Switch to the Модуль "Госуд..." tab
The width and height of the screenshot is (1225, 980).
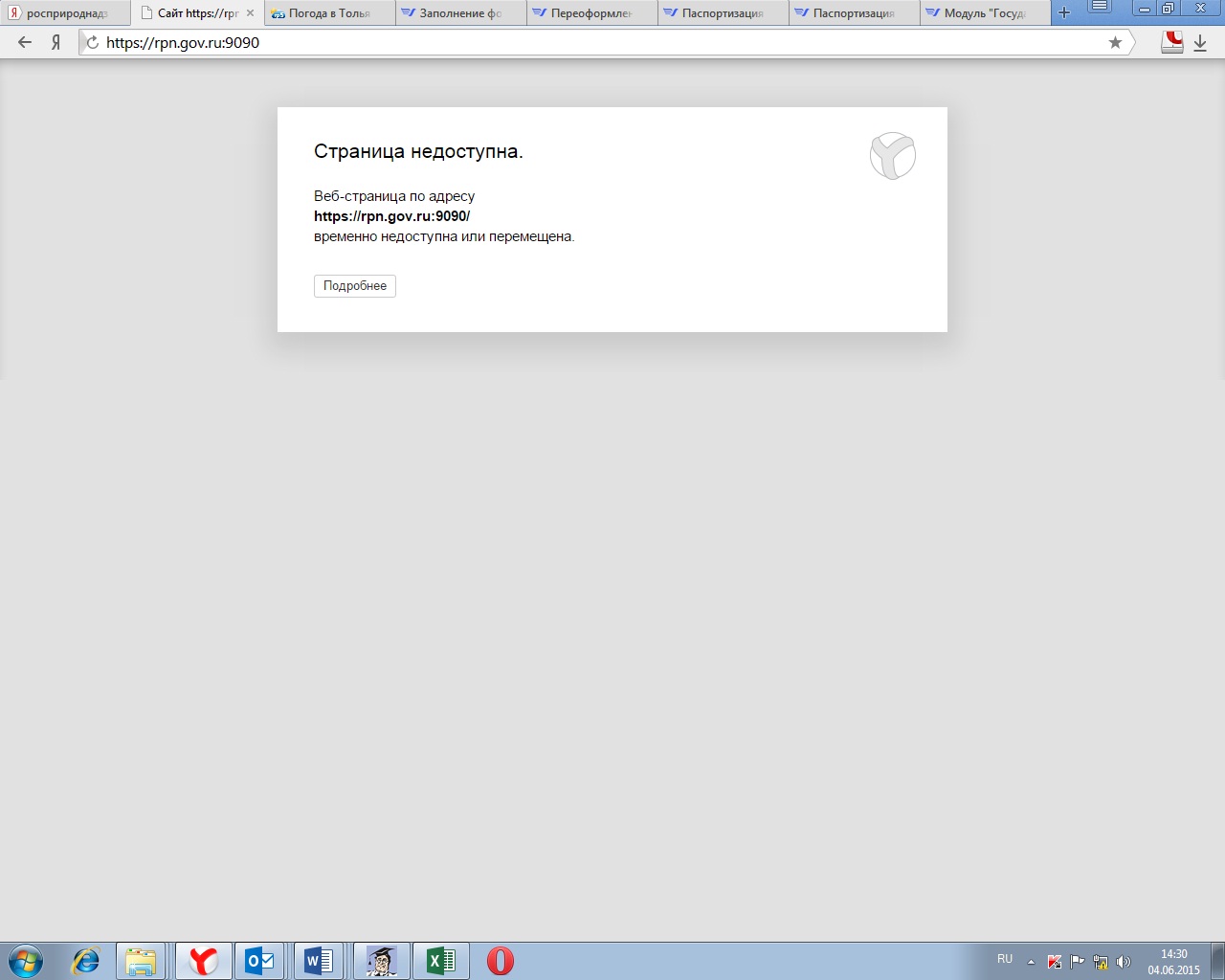click(984, 13)
